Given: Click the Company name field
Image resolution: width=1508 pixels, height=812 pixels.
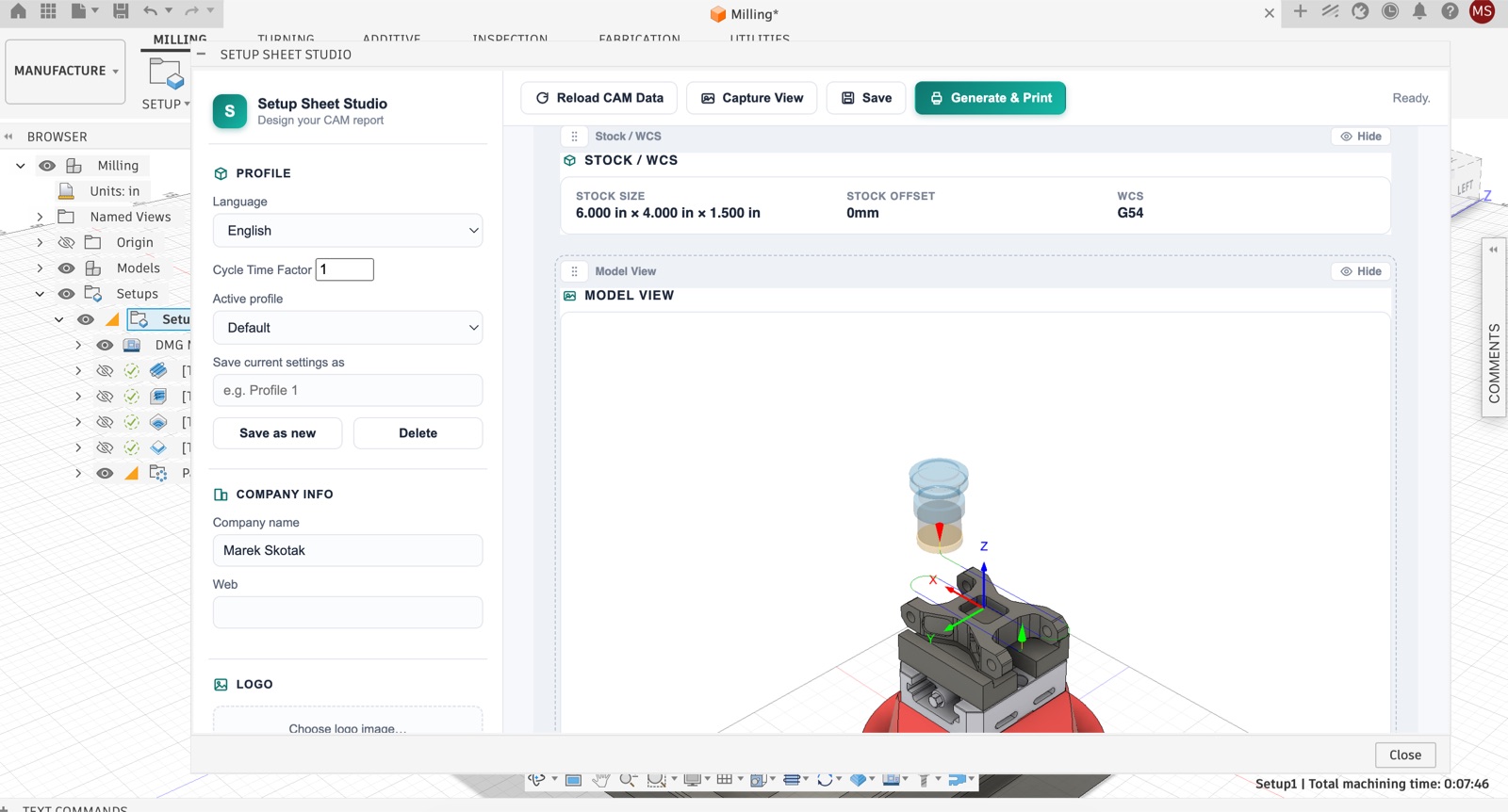Looking at the screenshot, I should [348, 551].
